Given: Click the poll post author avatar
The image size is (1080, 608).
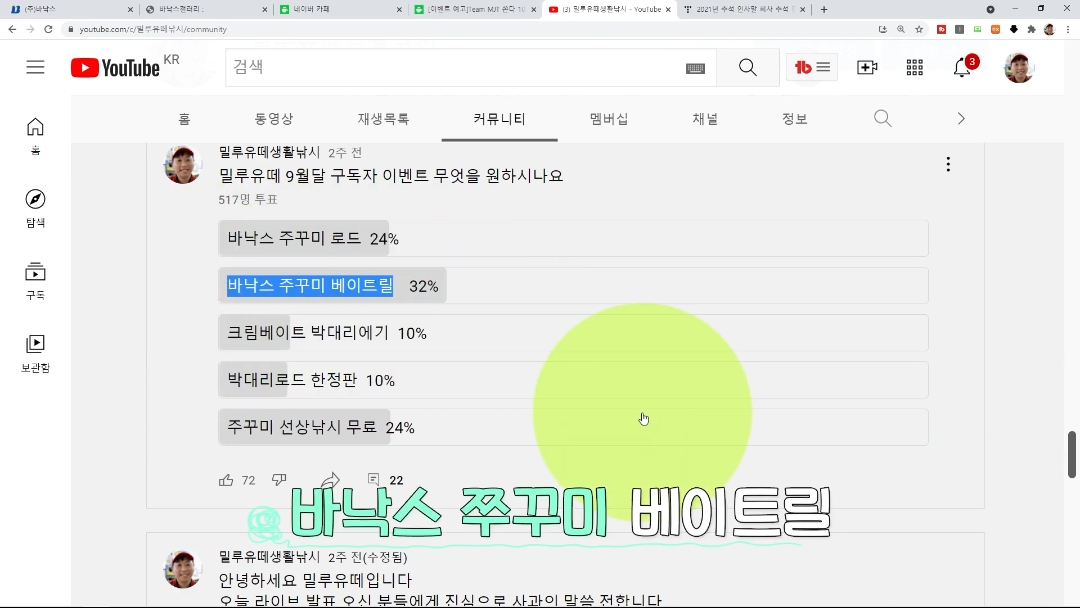Looking at the screenshot, I should tap(183, 165).
